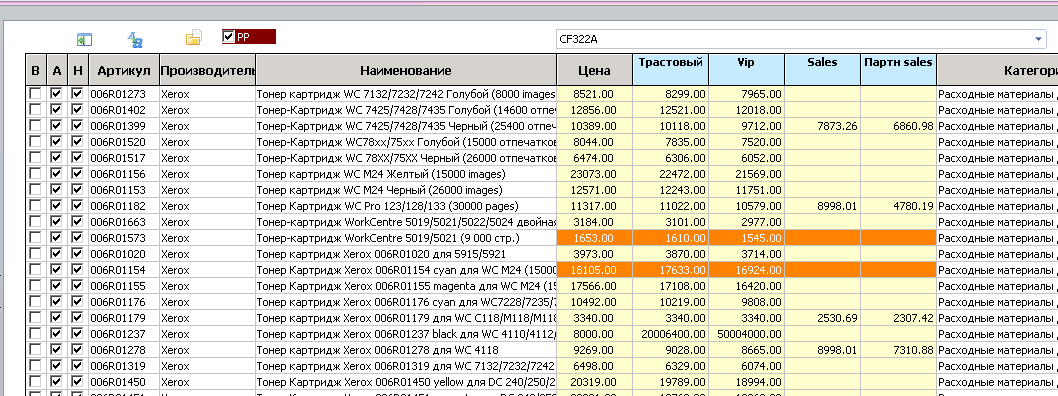Uncheck the H checkbox for 006R01156
The image size is (1058, 396).
click(x=77, y=173)
